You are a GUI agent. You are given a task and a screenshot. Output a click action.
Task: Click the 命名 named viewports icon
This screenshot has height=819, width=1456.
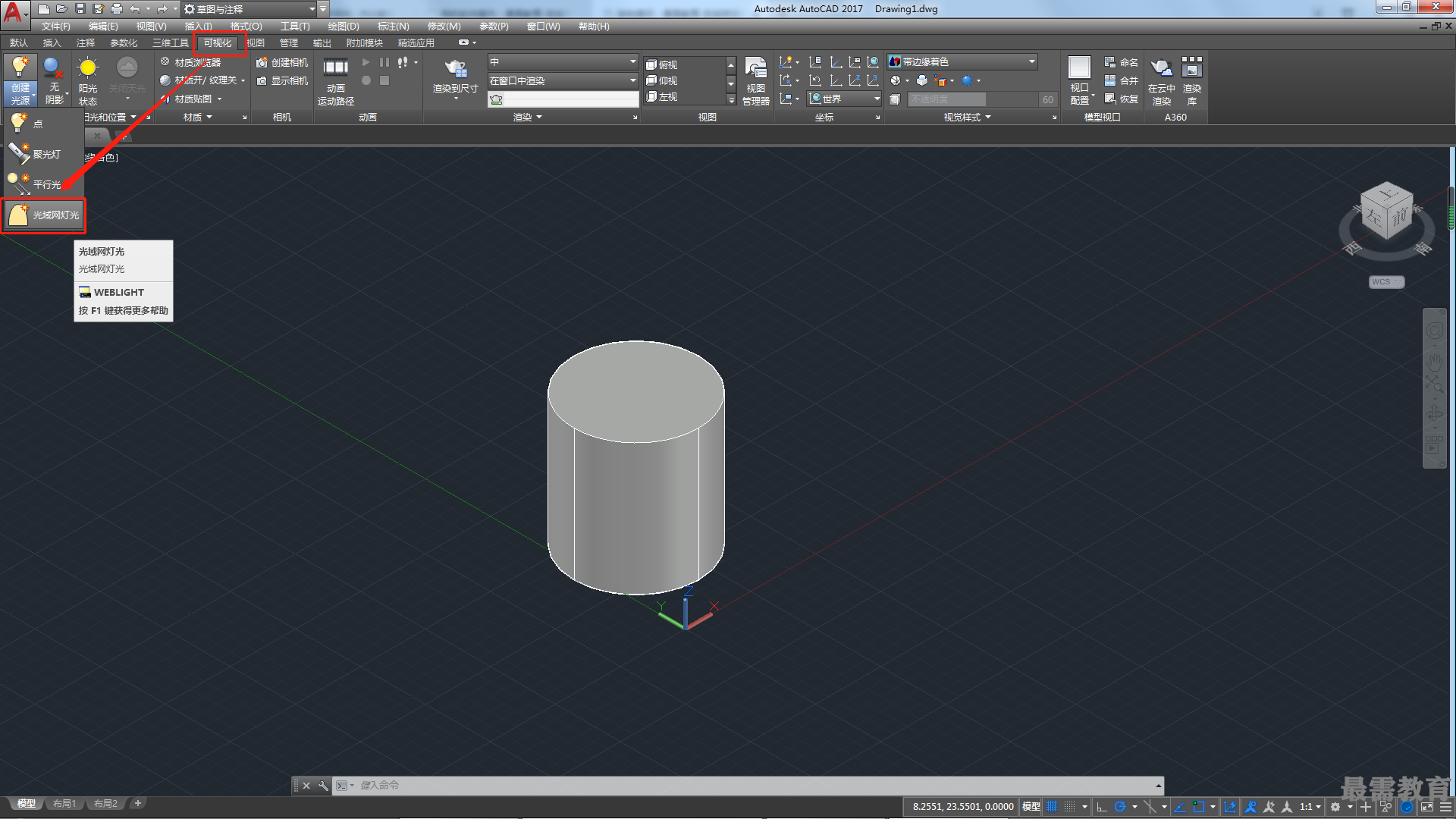tap(1109, 62)
